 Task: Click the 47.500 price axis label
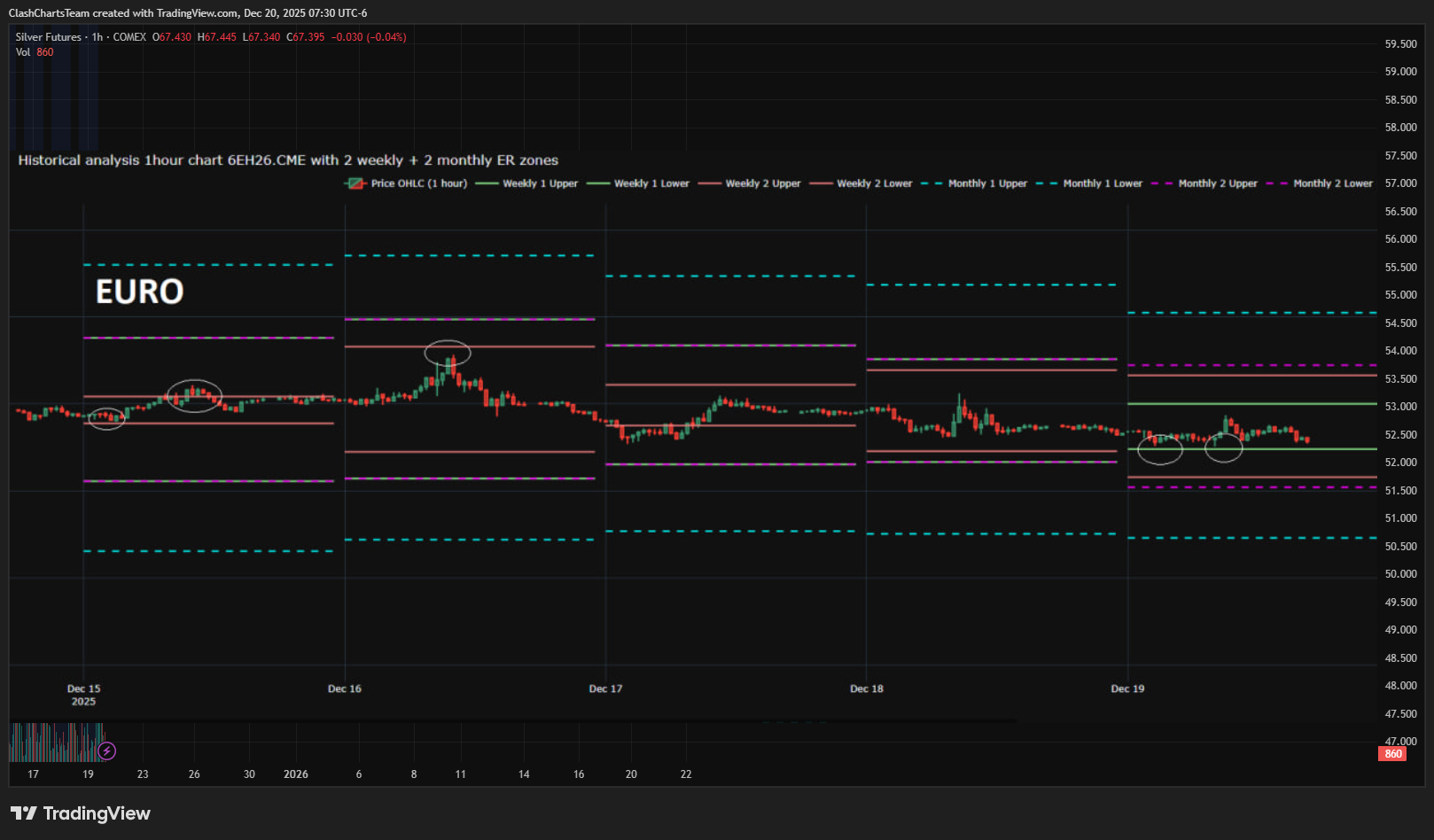click(x=1401, y=714)
